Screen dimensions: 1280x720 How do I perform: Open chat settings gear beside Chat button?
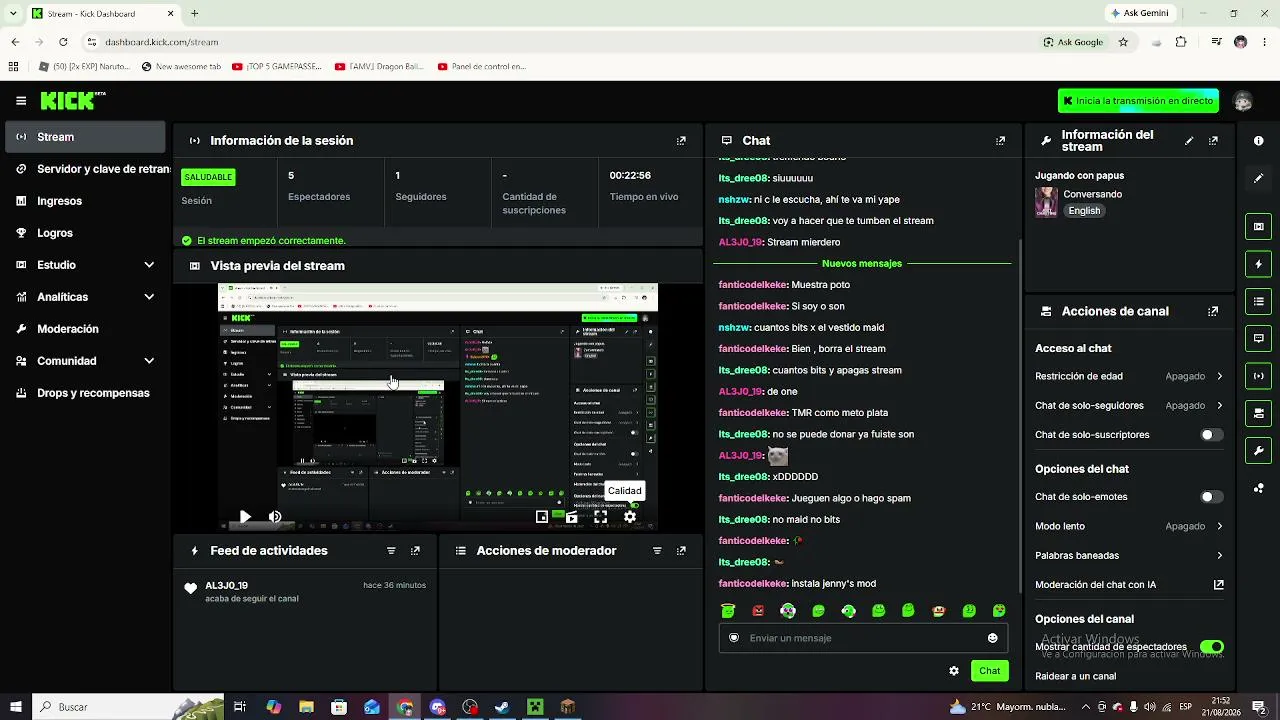954,671
